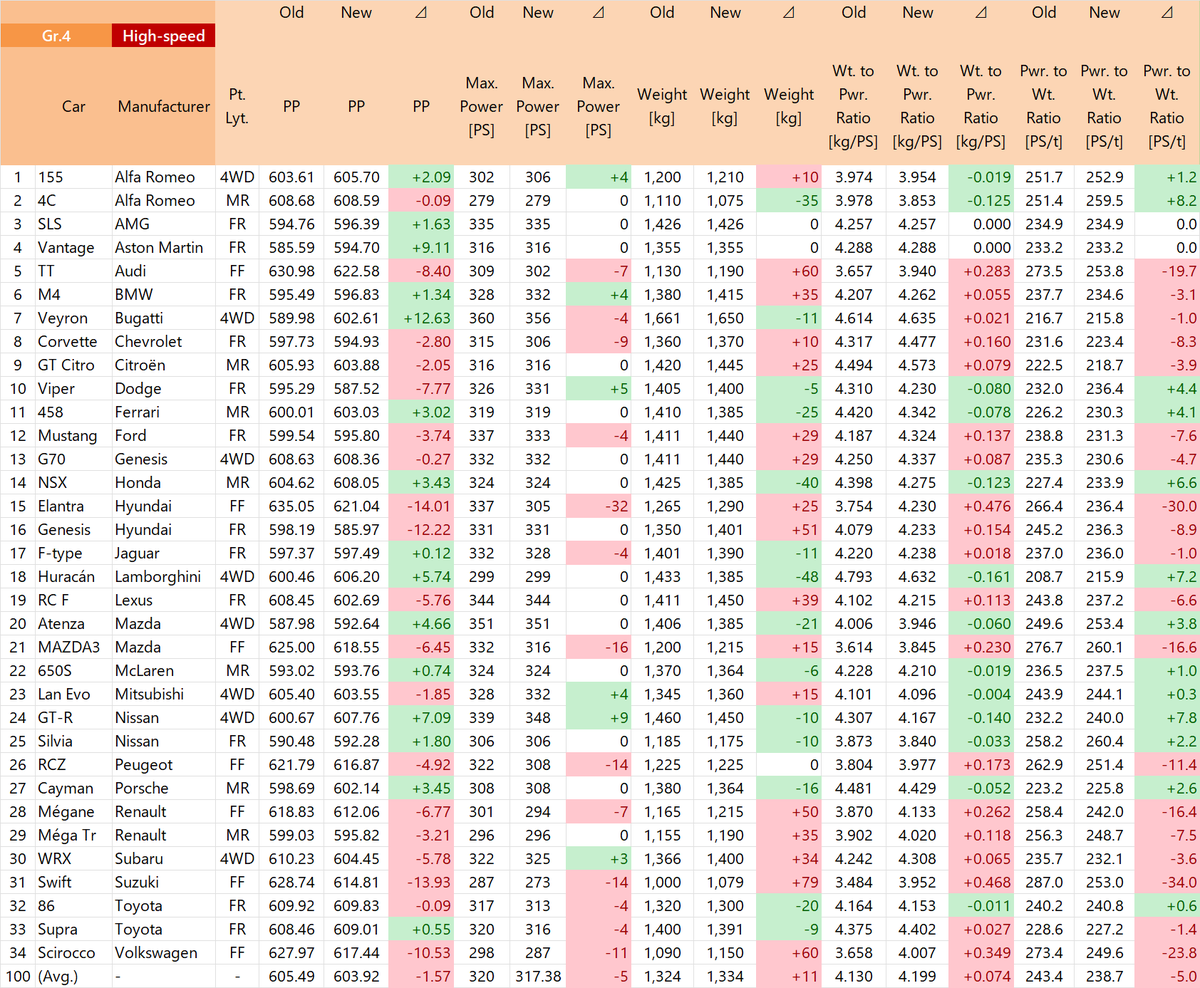
Task: Click the average PP change -1.57
Action: point(421,976)
